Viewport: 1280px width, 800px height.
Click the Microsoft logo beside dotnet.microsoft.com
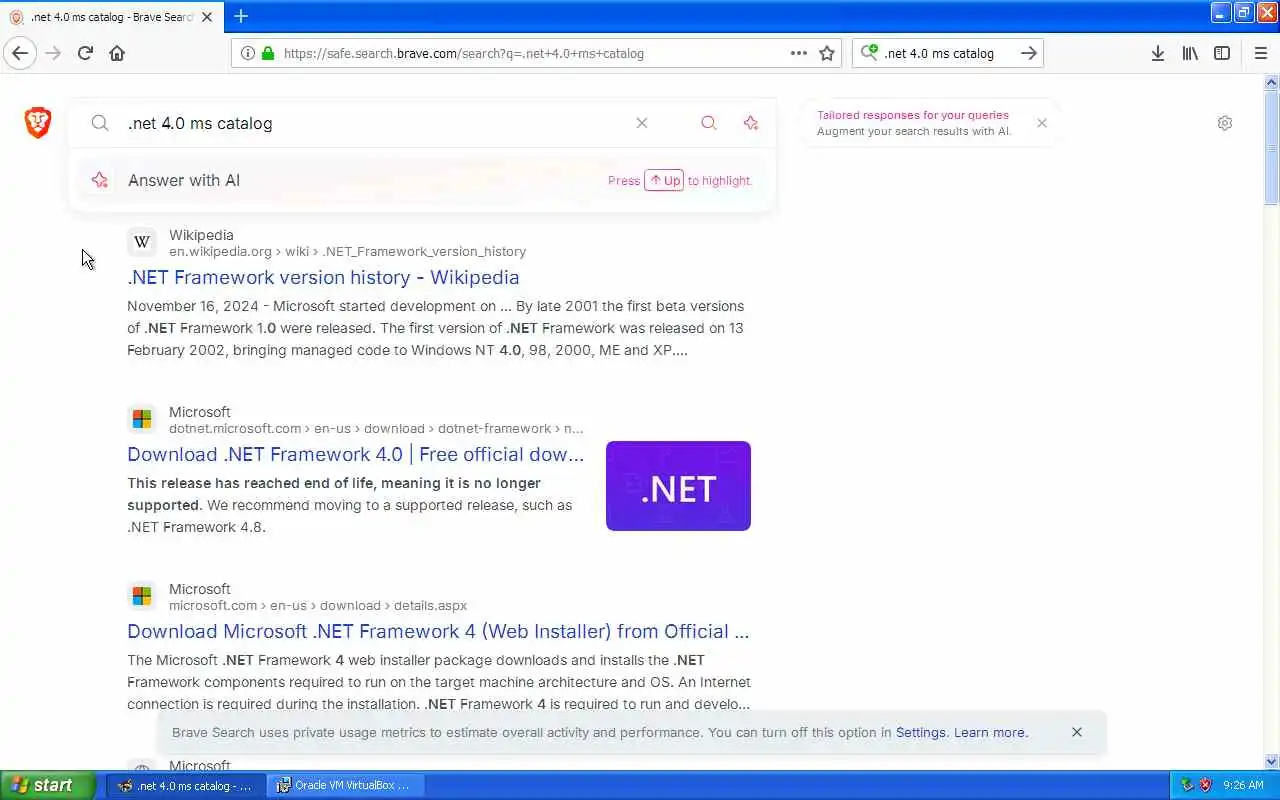(x=142, y=419)
